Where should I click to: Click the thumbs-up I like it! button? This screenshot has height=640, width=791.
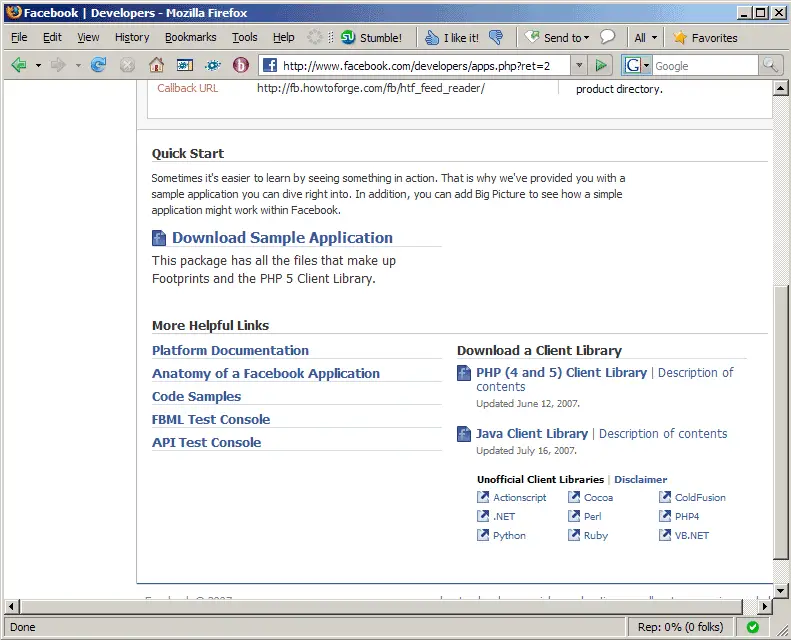click(451, 37)
